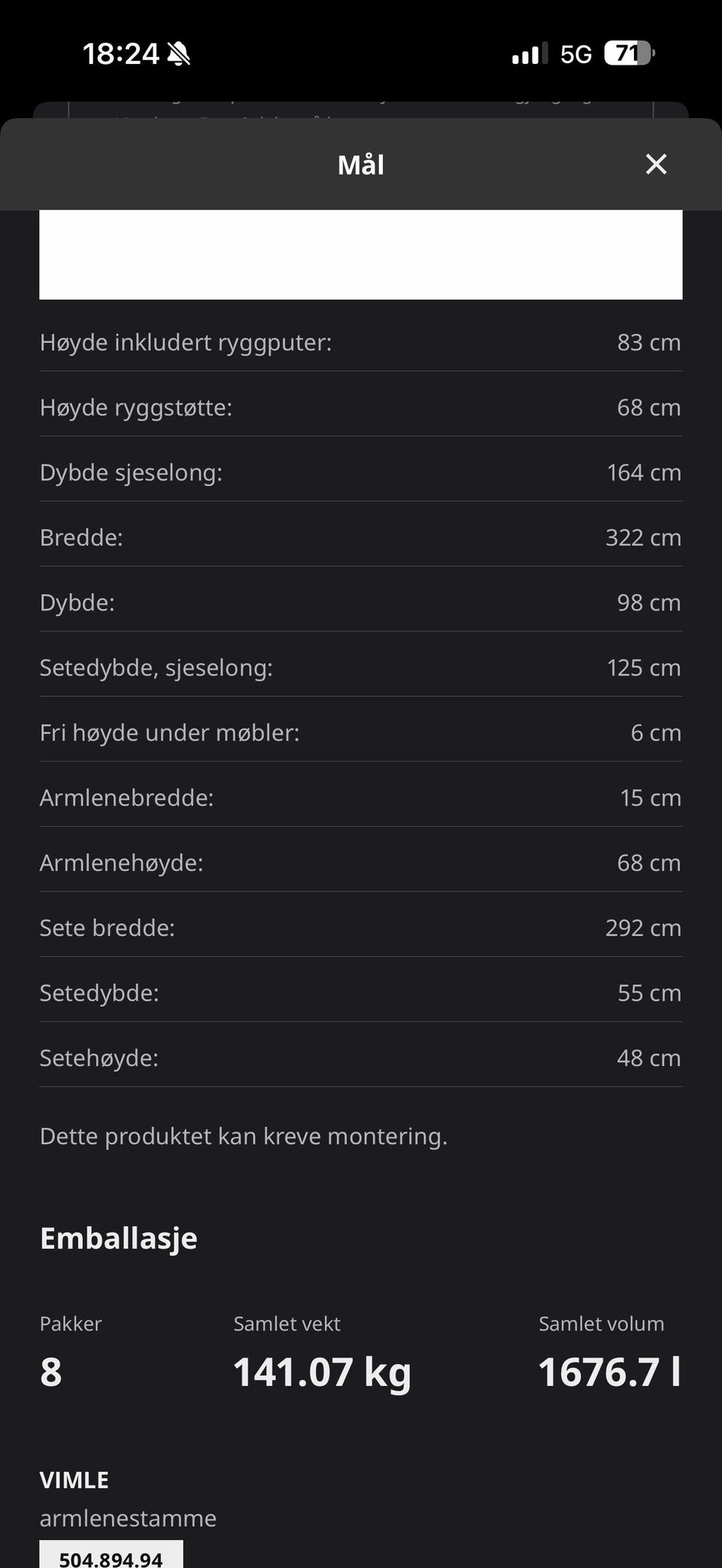
Task: Select the Dybde sjeselong 164 cm row
Action: point(361,473)
